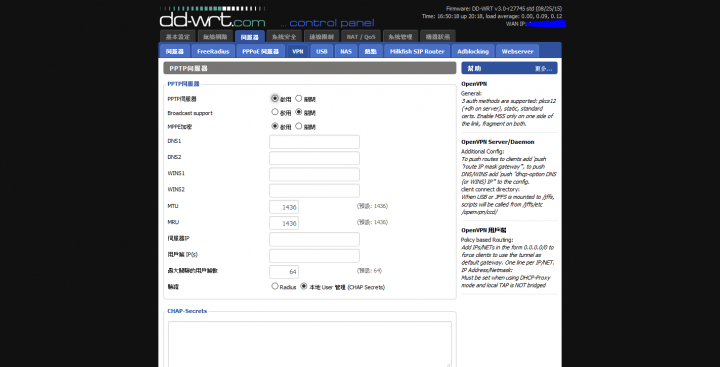Switch to the 熱點 sub-tab

tap(371, 51)
